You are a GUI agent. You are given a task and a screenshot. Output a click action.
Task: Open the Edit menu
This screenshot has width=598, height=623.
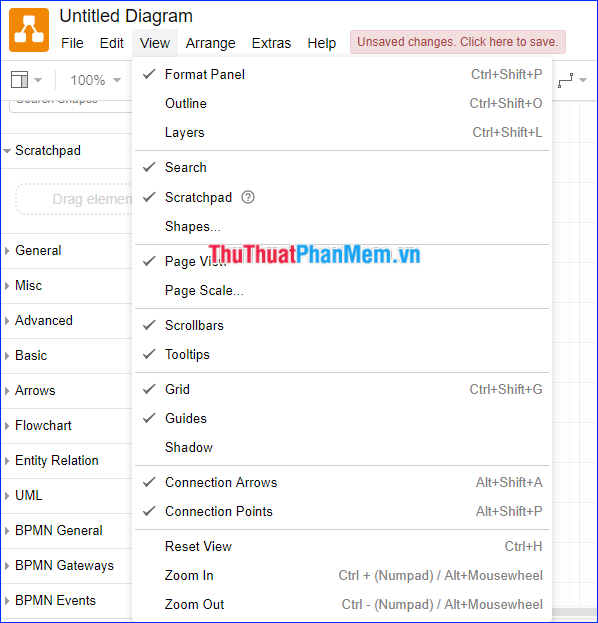(112, 43)
